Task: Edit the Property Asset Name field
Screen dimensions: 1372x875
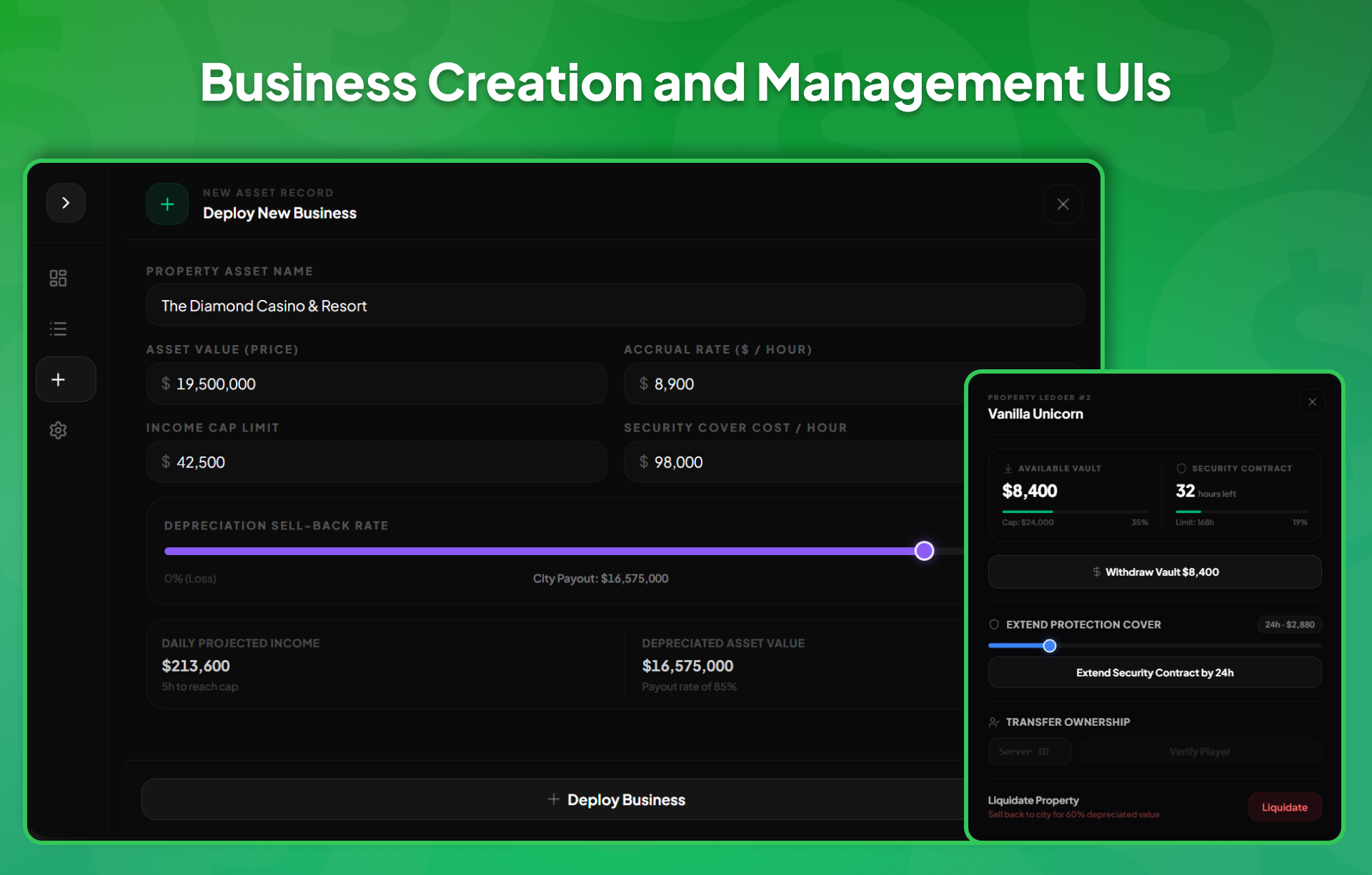Action: click(615, 306)
